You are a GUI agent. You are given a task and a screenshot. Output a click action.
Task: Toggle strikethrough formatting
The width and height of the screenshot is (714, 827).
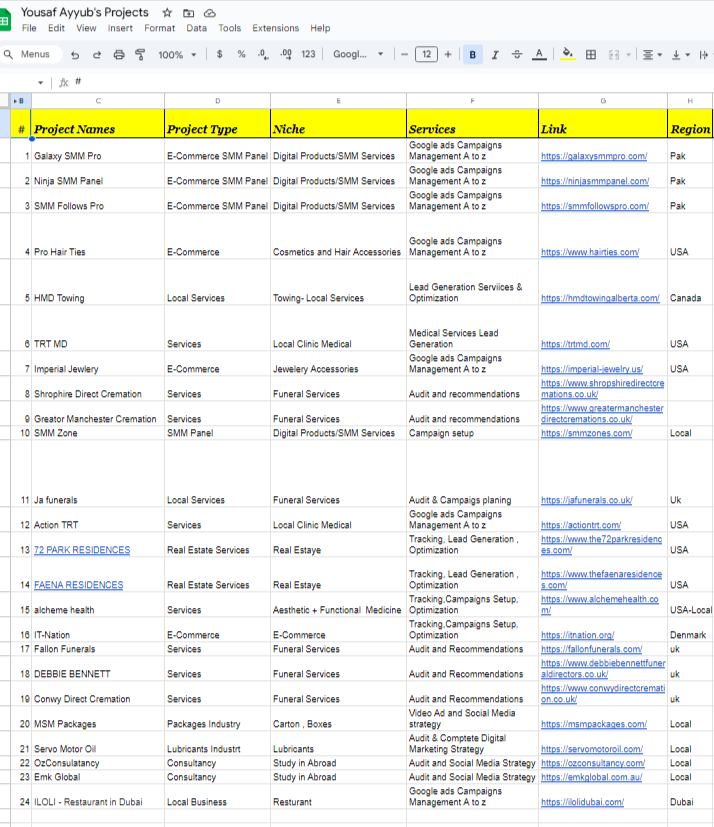click(x=517, y=54)
